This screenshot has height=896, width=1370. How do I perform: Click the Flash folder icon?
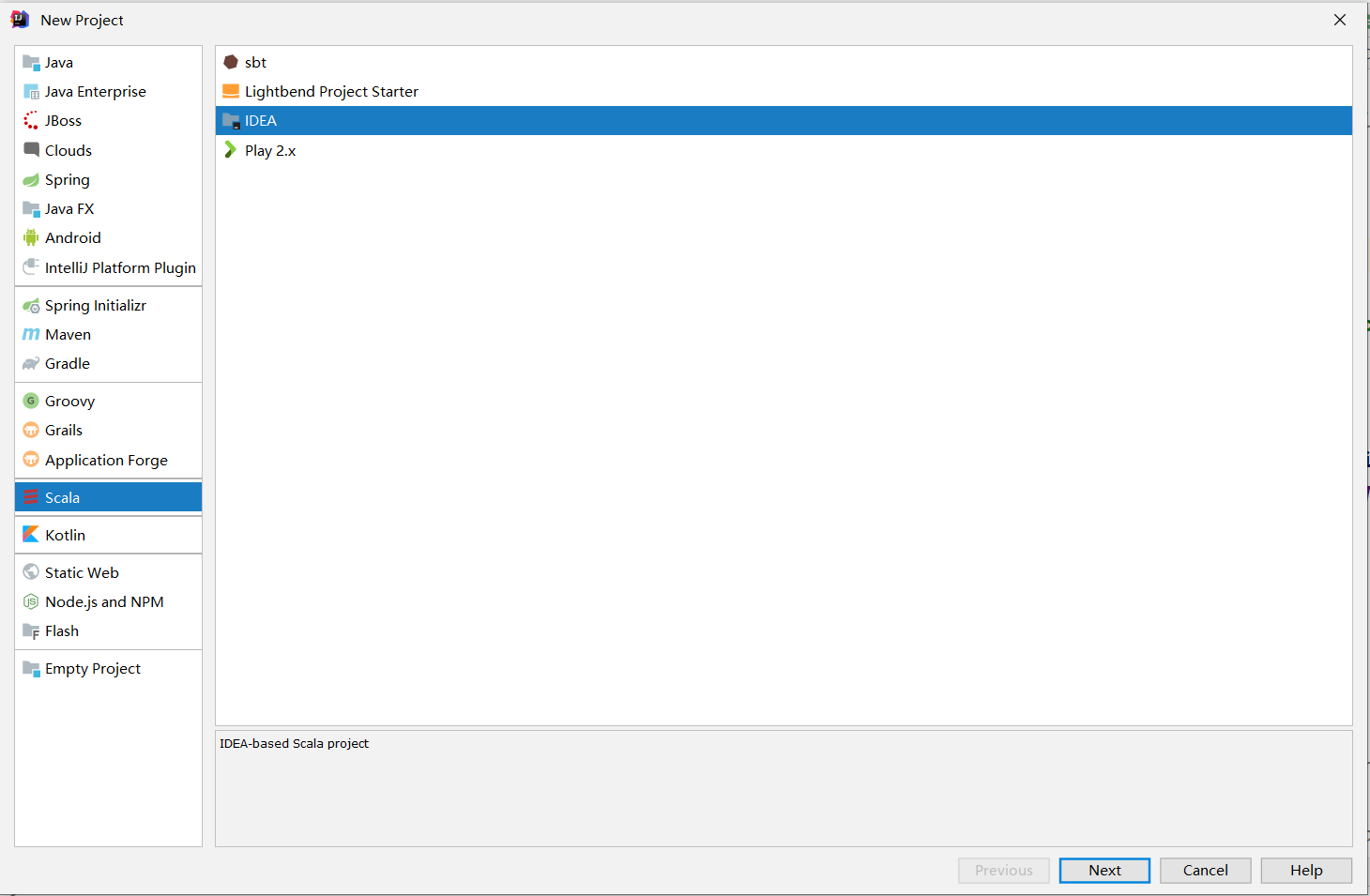pyautogui.click(x=31, y=631)
